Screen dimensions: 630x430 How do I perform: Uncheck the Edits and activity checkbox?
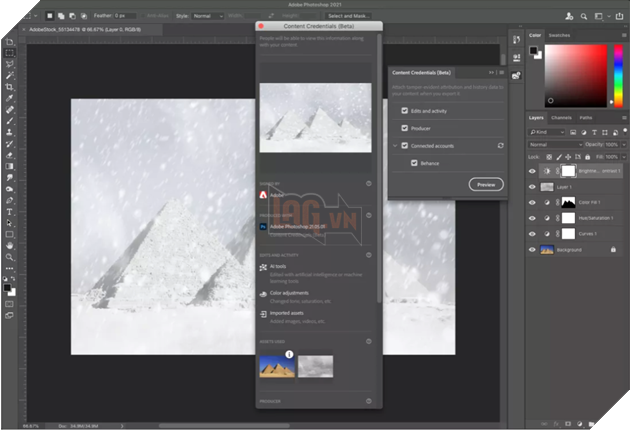point(405,111)
